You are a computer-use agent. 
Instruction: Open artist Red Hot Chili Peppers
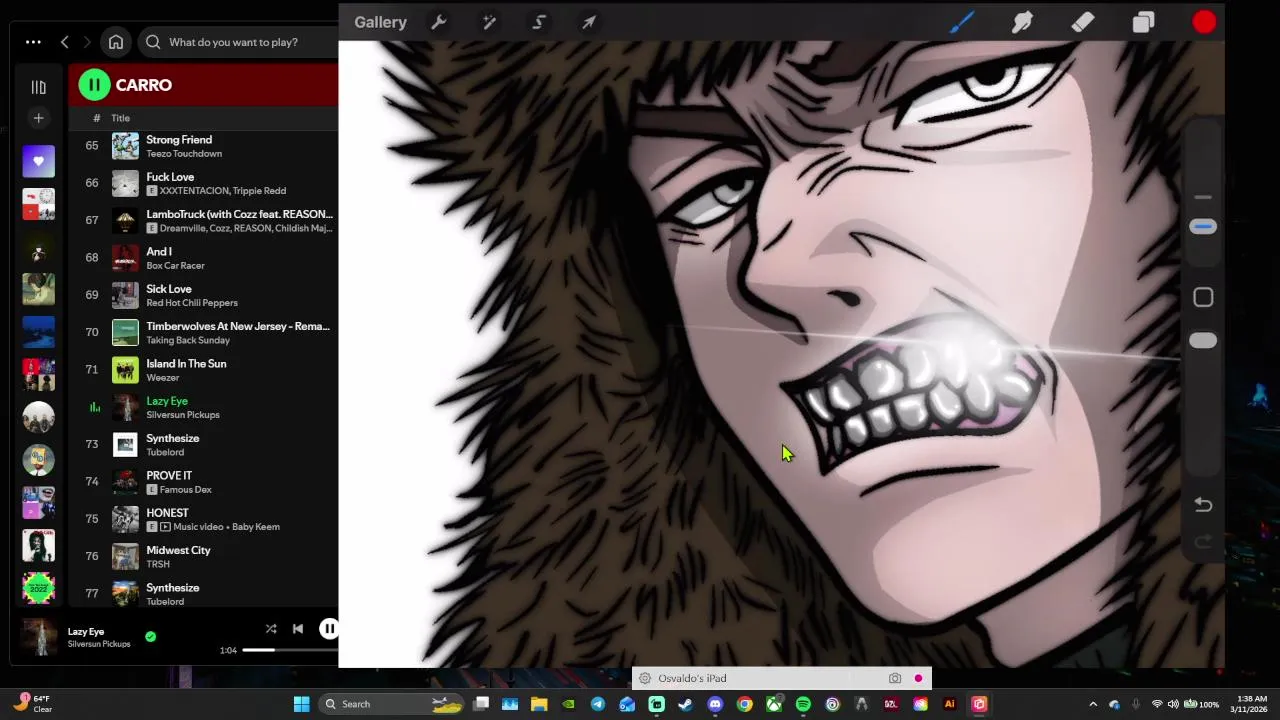click(x=192, y=303)
